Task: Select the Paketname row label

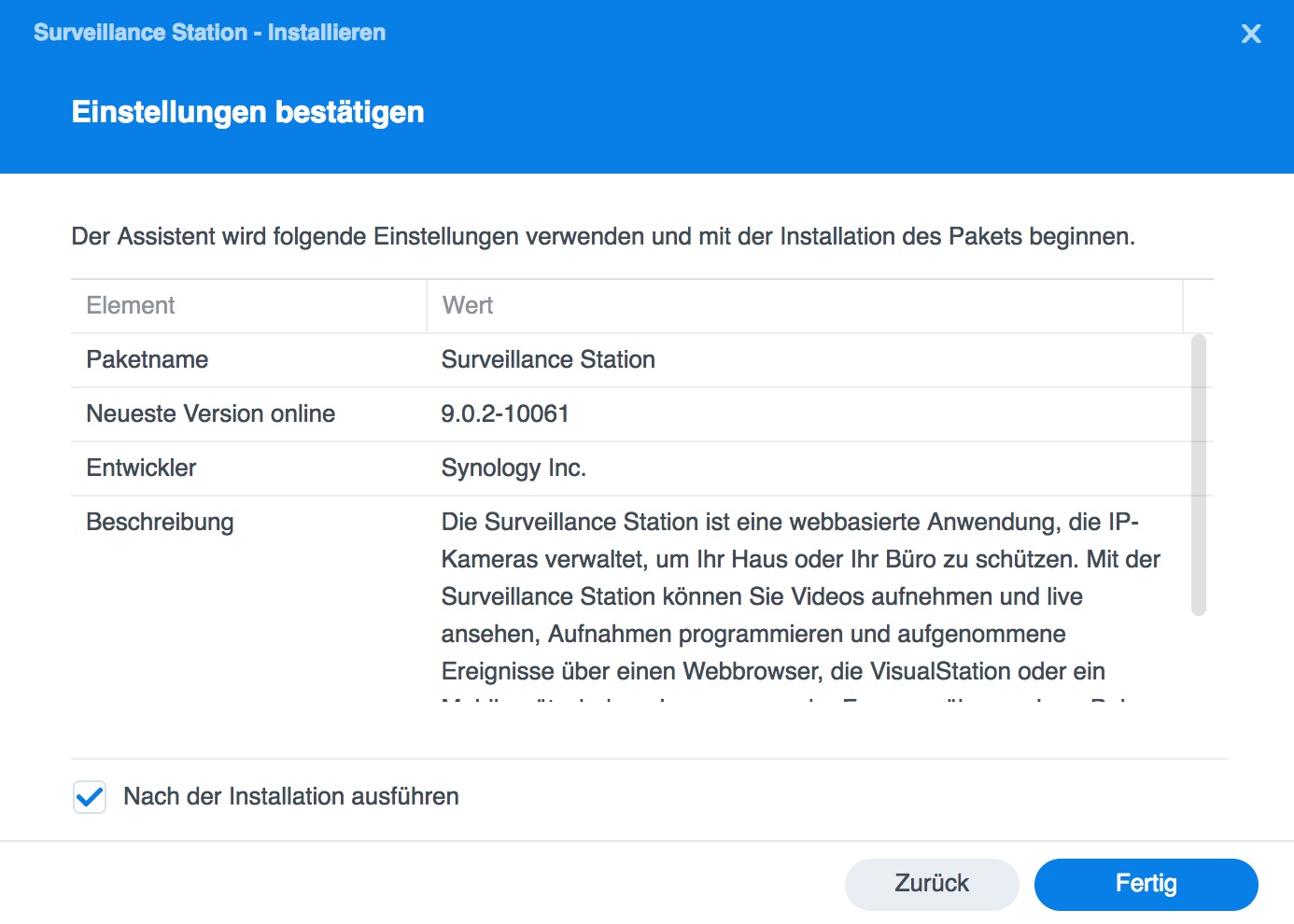Action: point(148,360)
